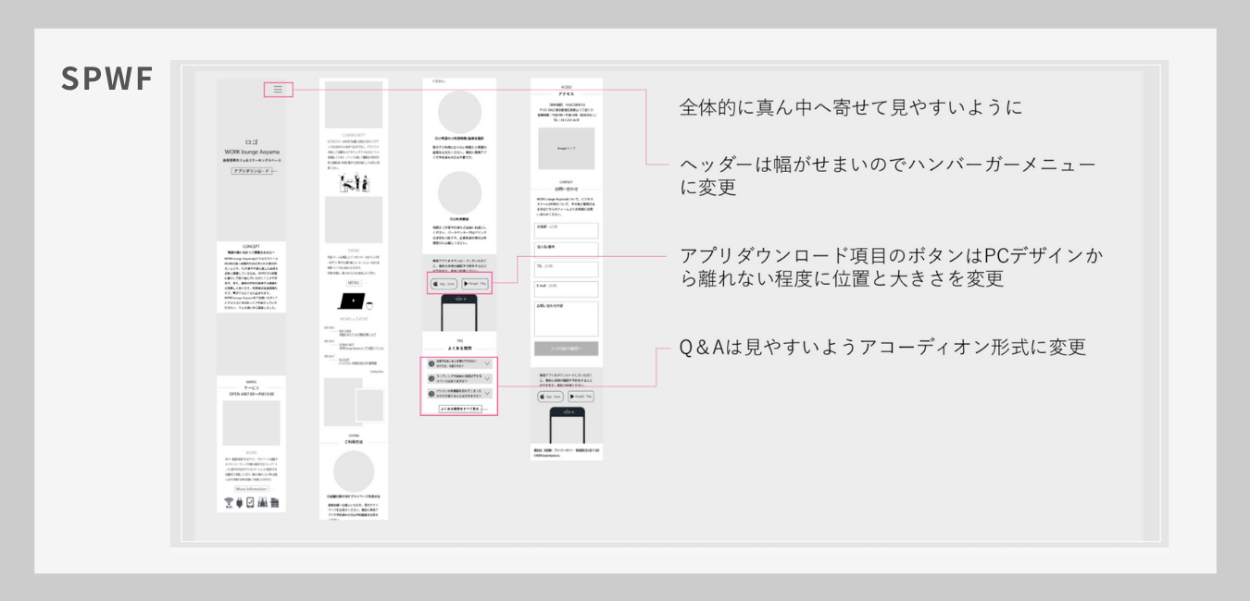Click the MENU button under DRINK
Image resolution: width=1250 pixels, height=601 pixels.
click(x=353, y=282)
